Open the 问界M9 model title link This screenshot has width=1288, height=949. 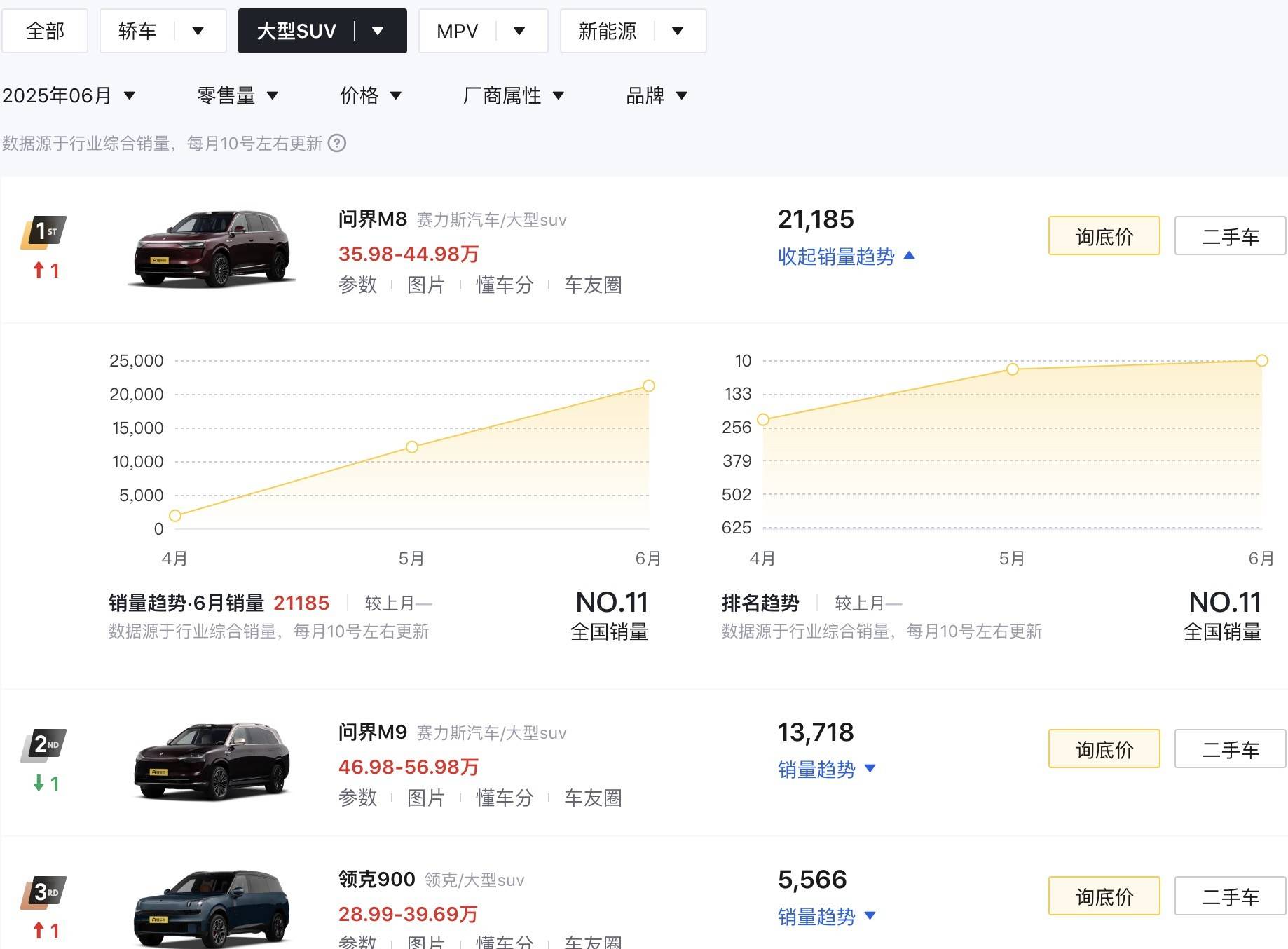tap(372, 732)
